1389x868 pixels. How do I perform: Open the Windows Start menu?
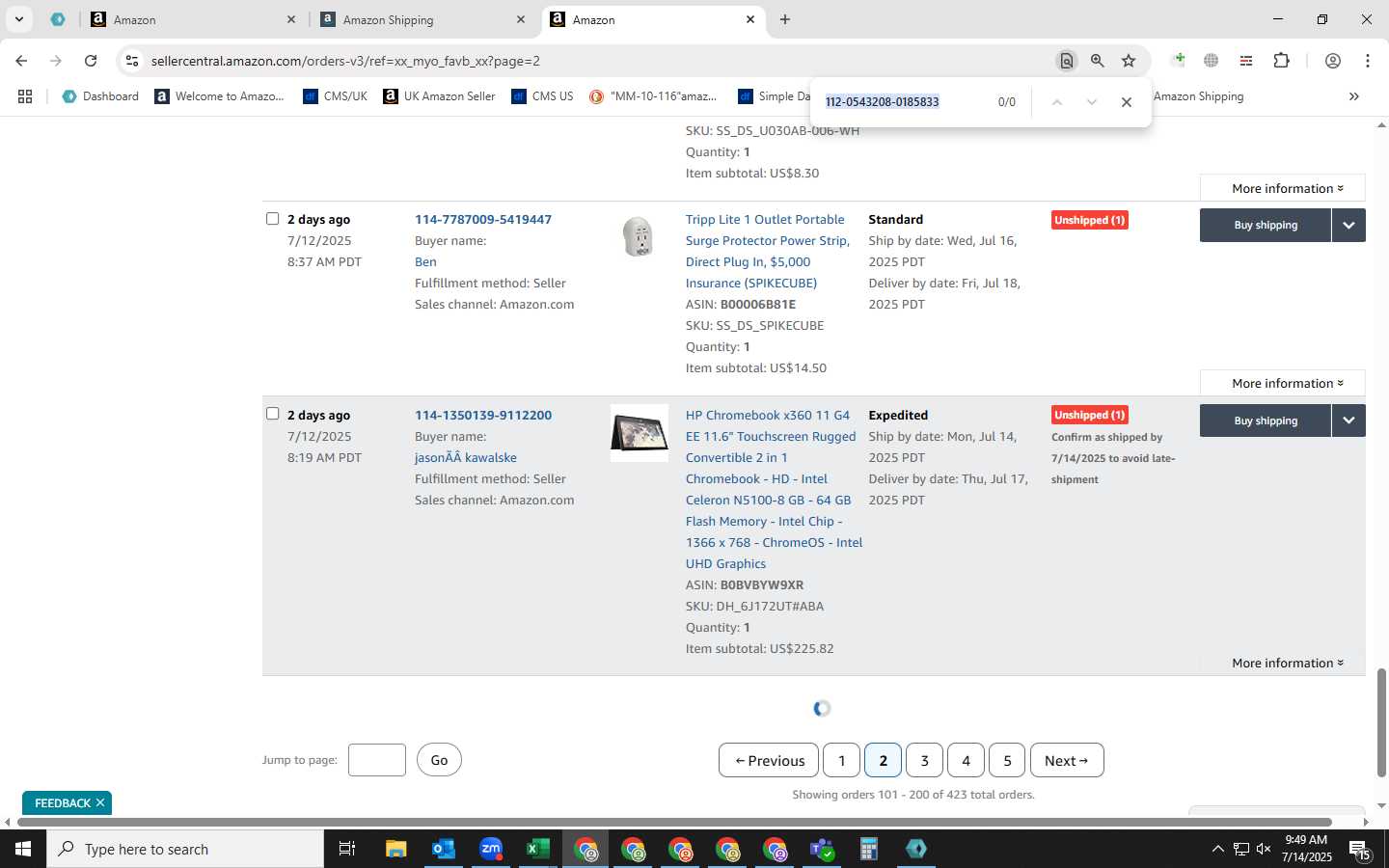point(23,849)
